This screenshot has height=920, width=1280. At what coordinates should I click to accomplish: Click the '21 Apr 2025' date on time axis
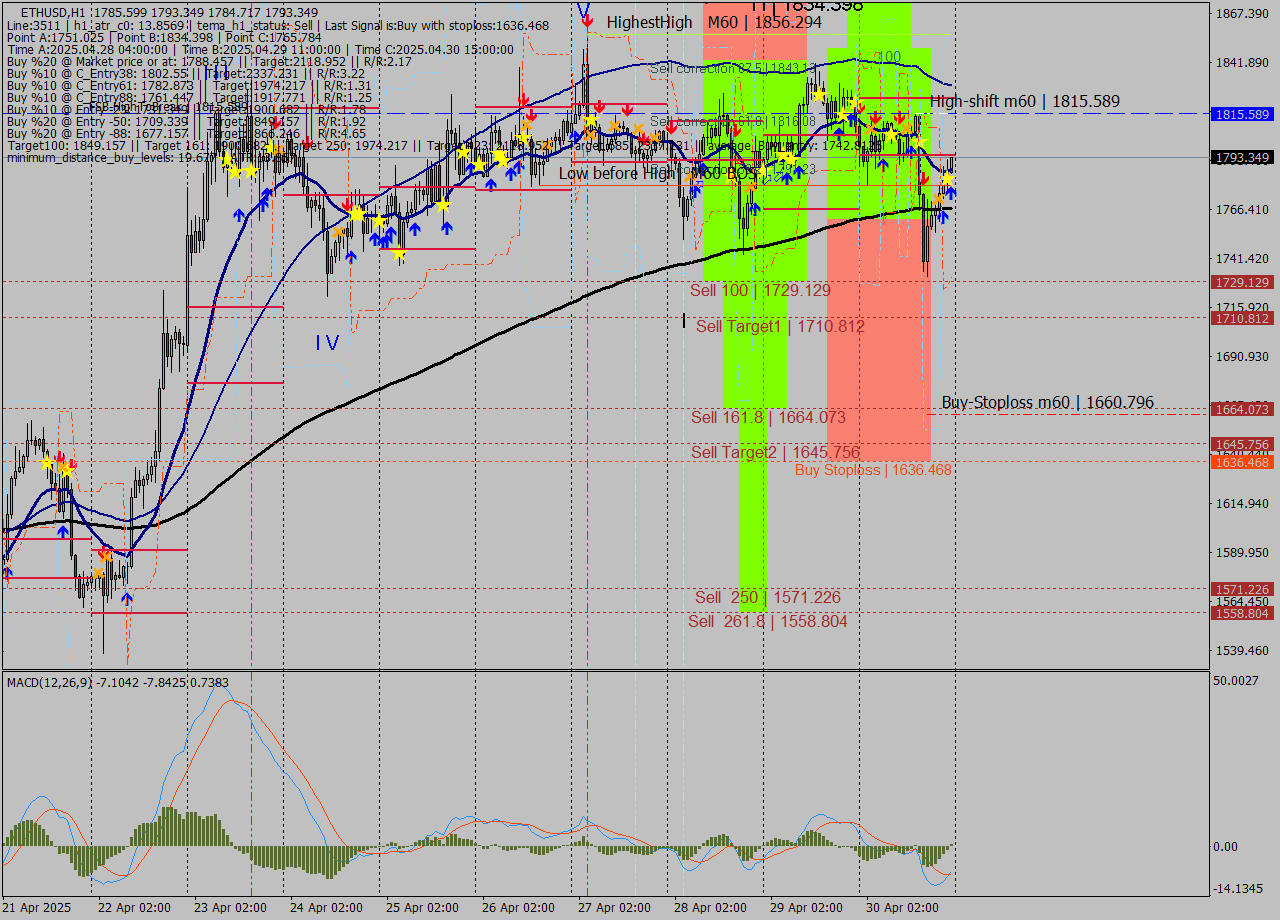(37, 907)
